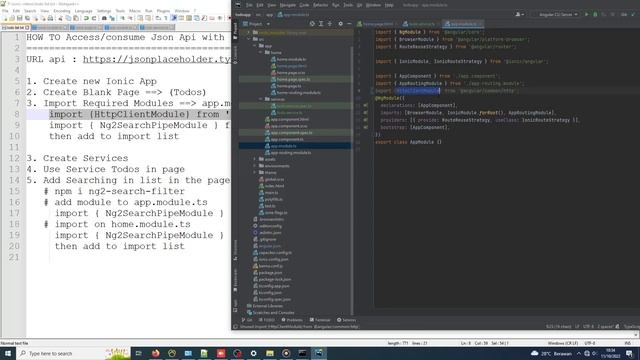The image size is (640, 360).
Task: Open the Project panel gear settings
Action: [340, 24]
